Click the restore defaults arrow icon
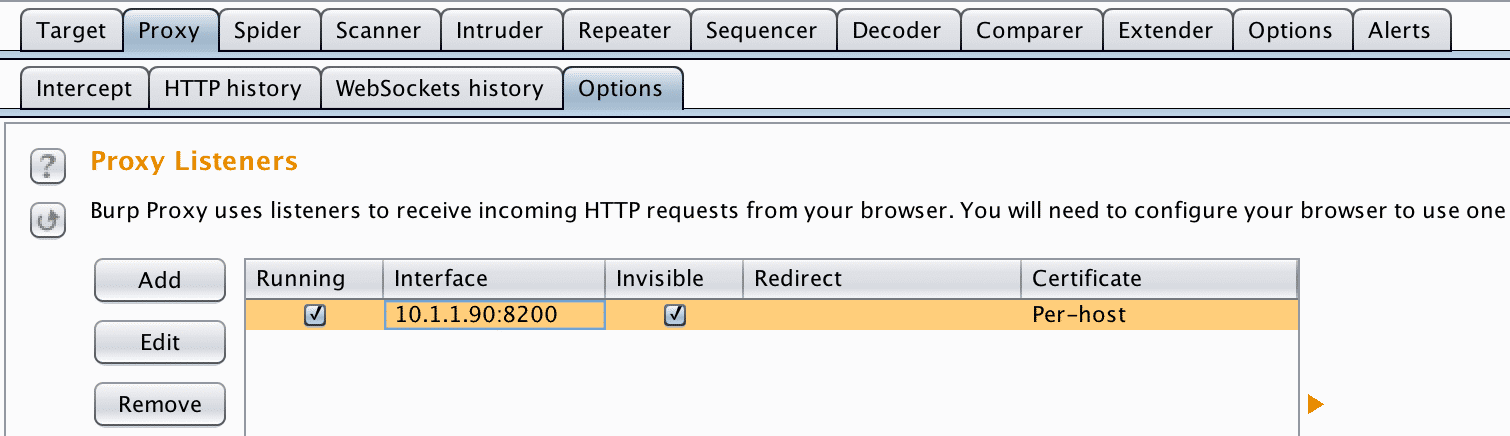This screenshot has width=1510, height=436. pyautogui.click(x=48, y=221)
